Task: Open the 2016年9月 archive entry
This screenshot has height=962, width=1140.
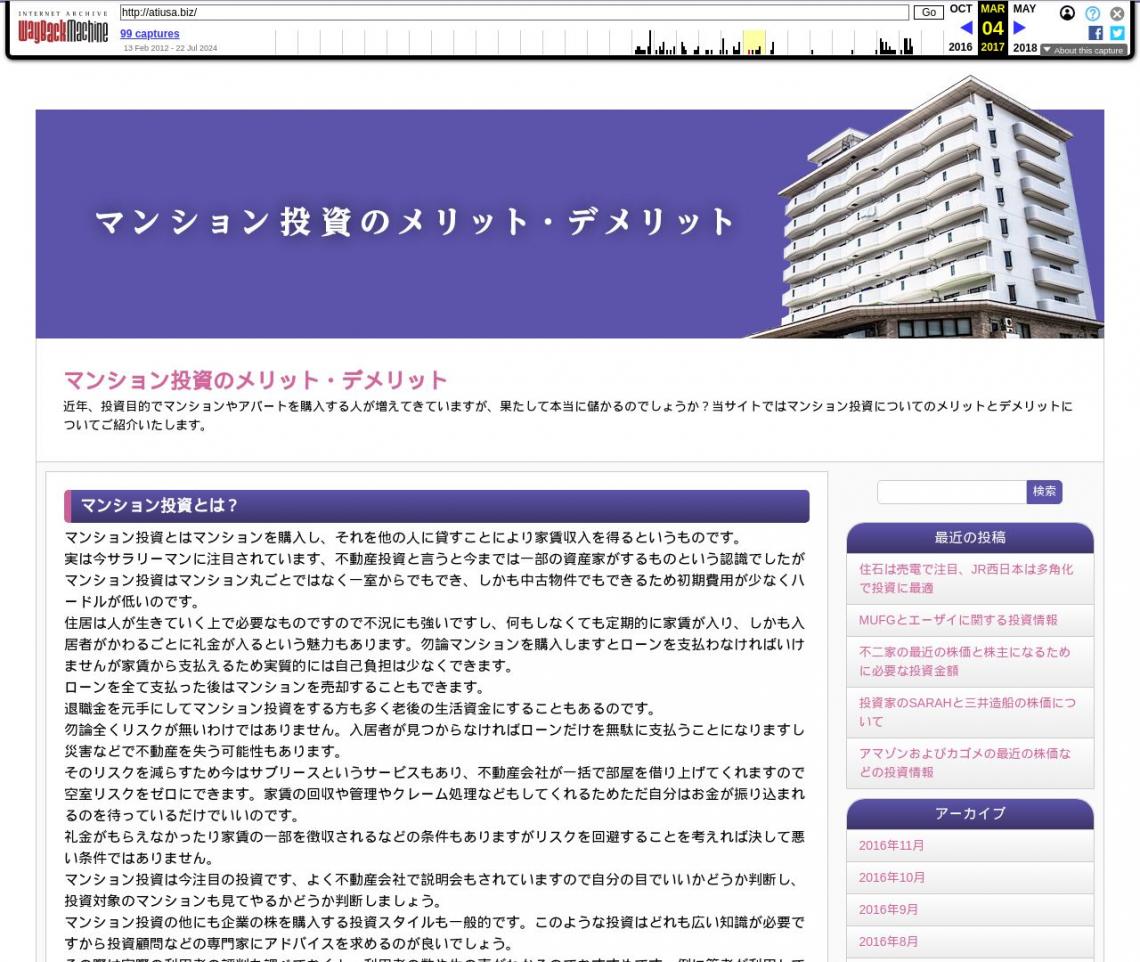Action: click(888, 910)
